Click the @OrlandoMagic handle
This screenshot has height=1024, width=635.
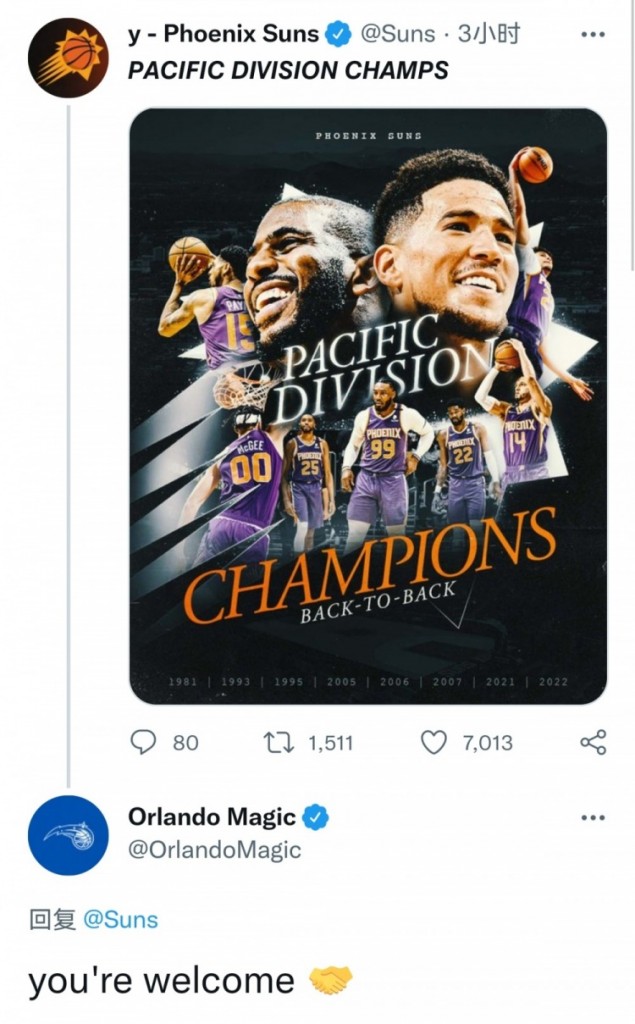pyautogui.click(x=214, y=850)
